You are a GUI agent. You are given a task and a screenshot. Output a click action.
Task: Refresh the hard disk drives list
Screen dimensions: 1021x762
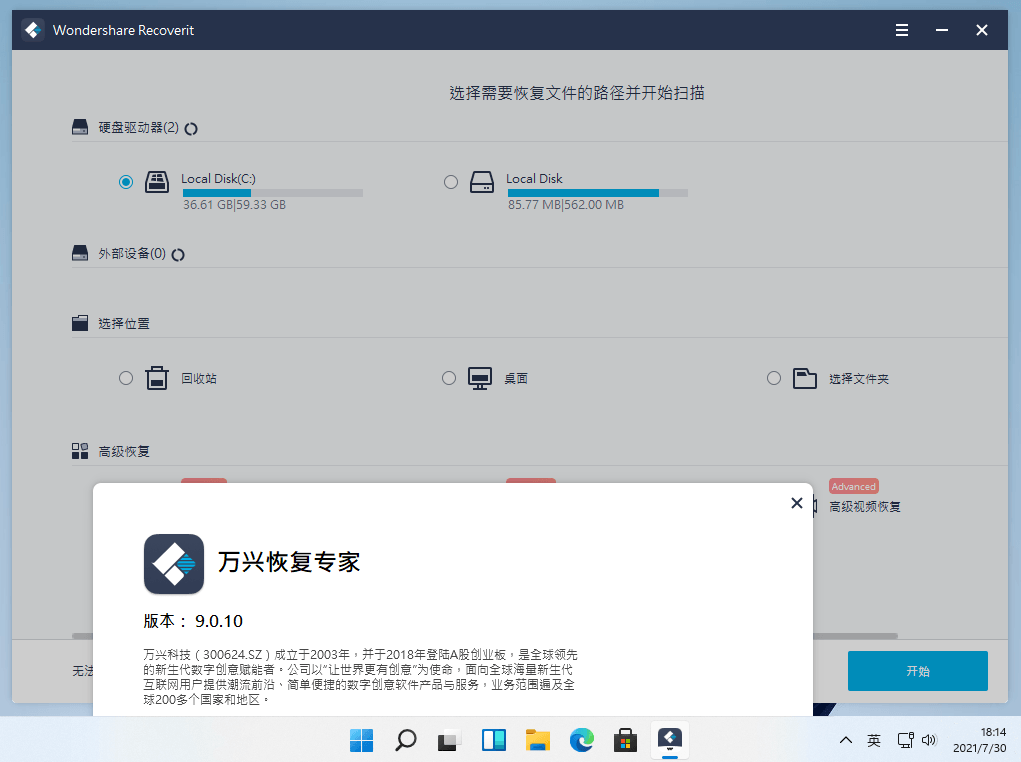(191, 128)
